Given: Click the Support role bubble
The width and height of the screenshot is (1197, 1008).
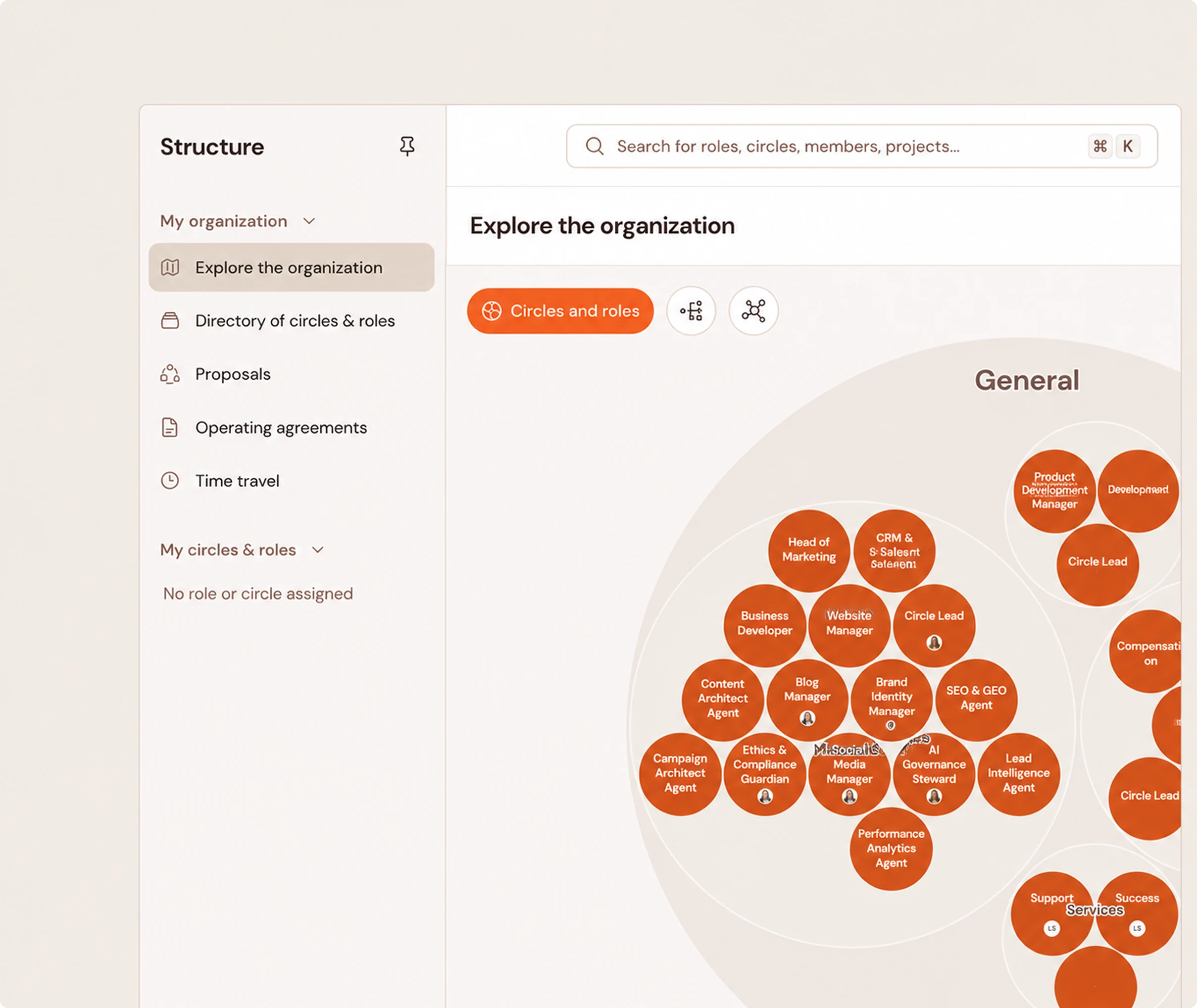Looking at the screenshot, I should coord(1052,913).
